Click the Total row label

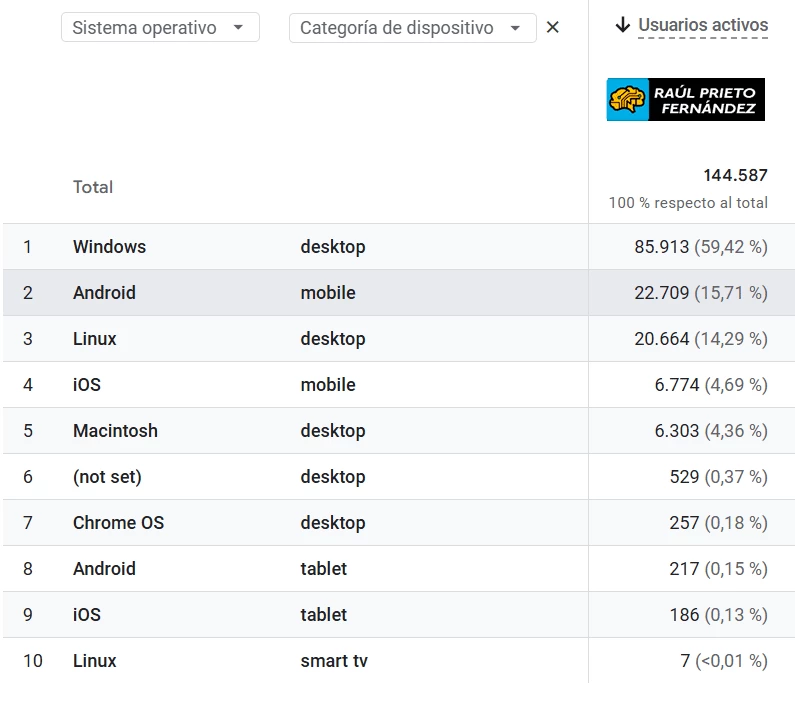(93, 187)
